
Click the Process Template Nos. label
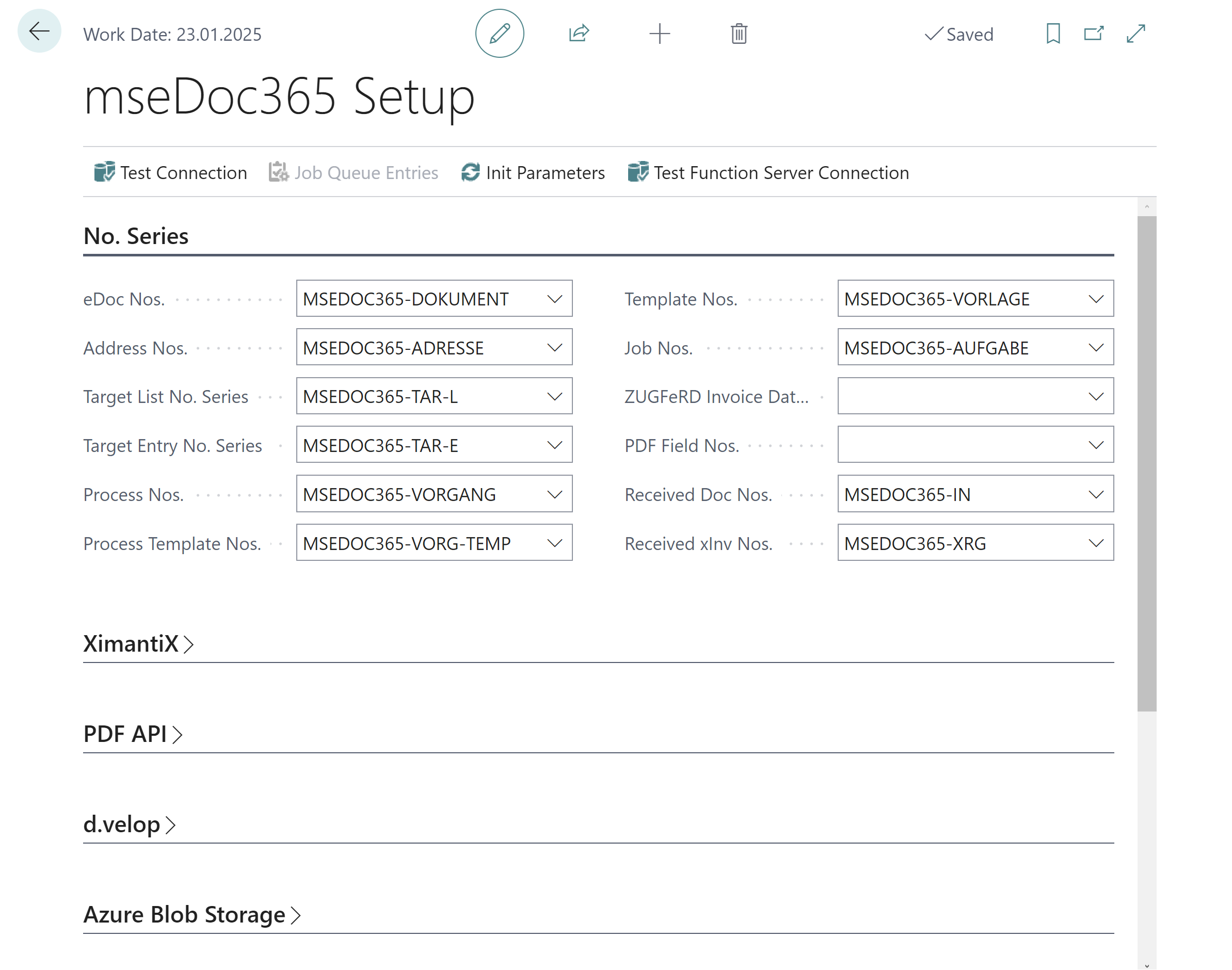click(172, 543)
